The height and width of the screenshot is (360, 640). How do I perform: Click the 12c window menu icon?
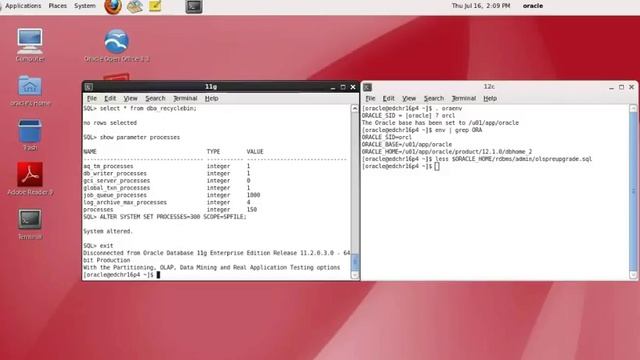[x=367, y=87]
